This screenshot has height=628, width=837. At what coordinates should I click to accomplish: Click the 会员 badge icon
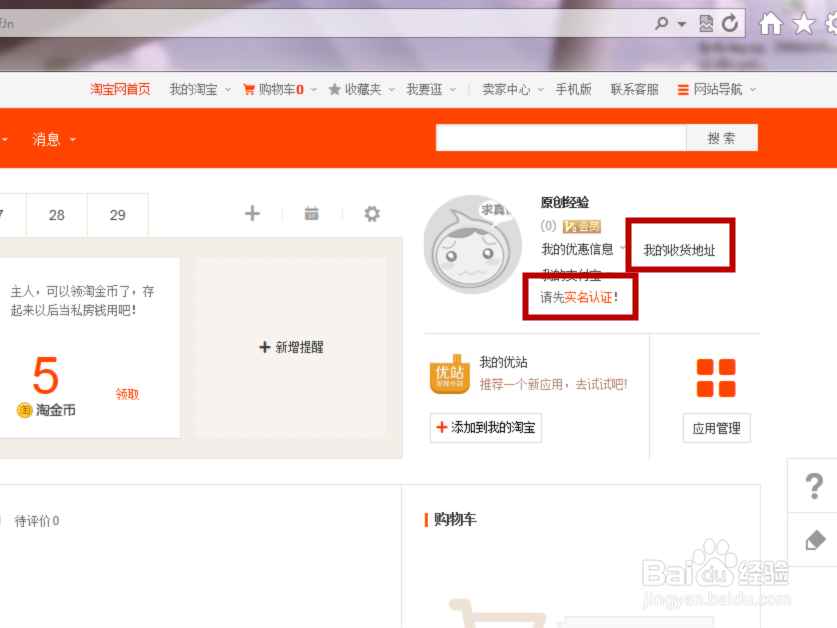[x=581, y=226]
